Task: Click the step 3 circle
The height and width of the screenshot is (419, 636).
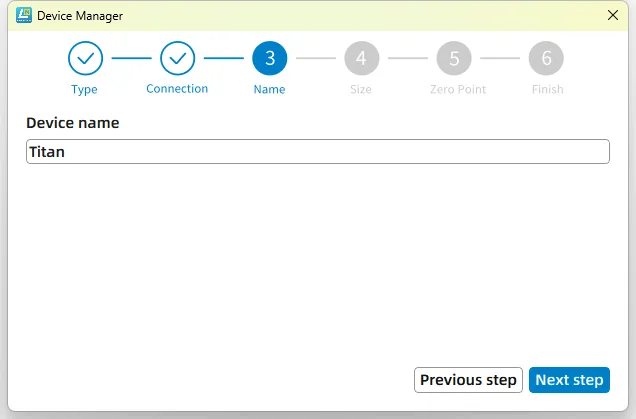Action: coord(270,58)
